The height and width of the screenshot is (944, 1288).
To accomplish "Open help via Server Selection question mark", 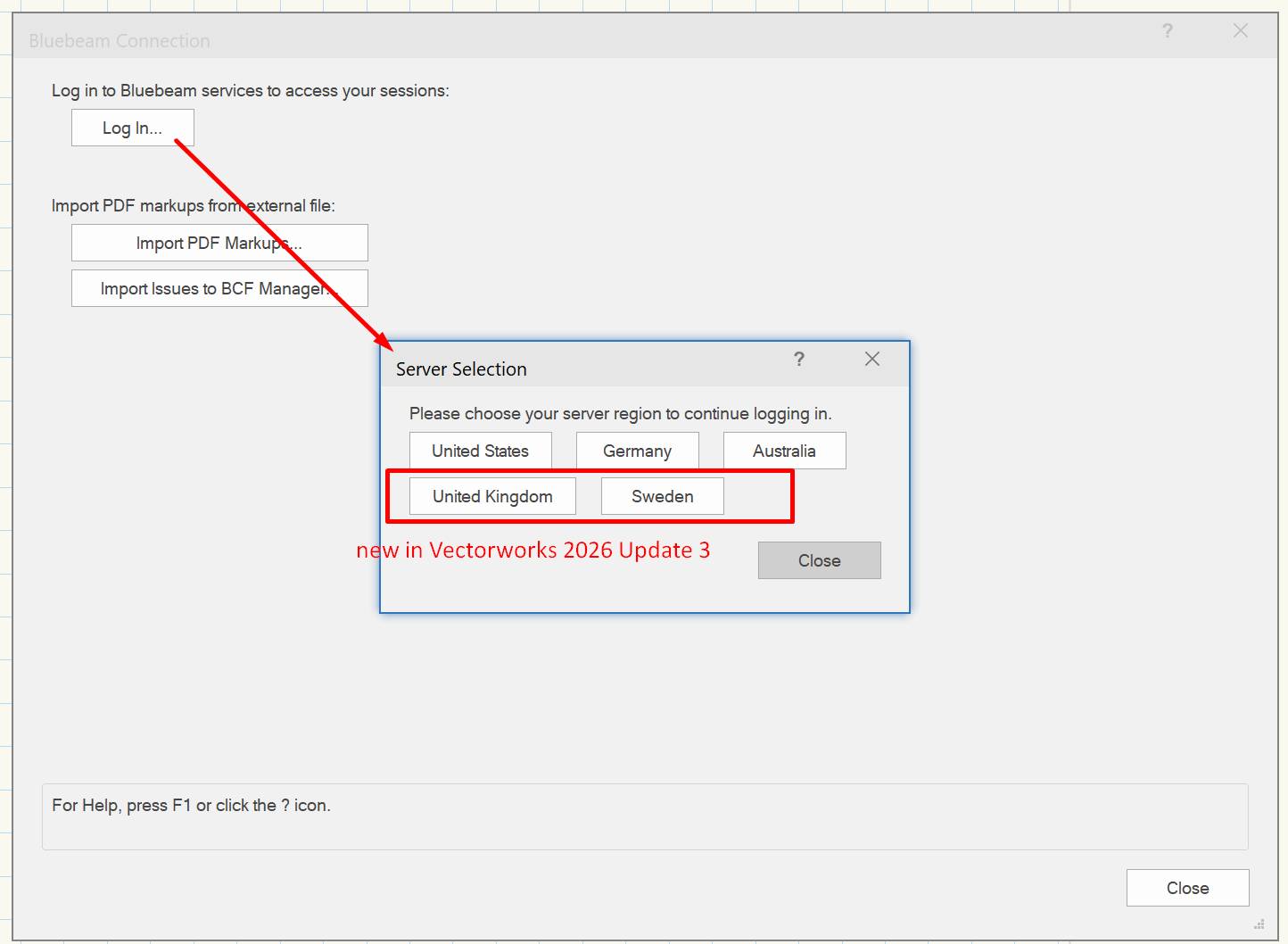I will point(799,359).
